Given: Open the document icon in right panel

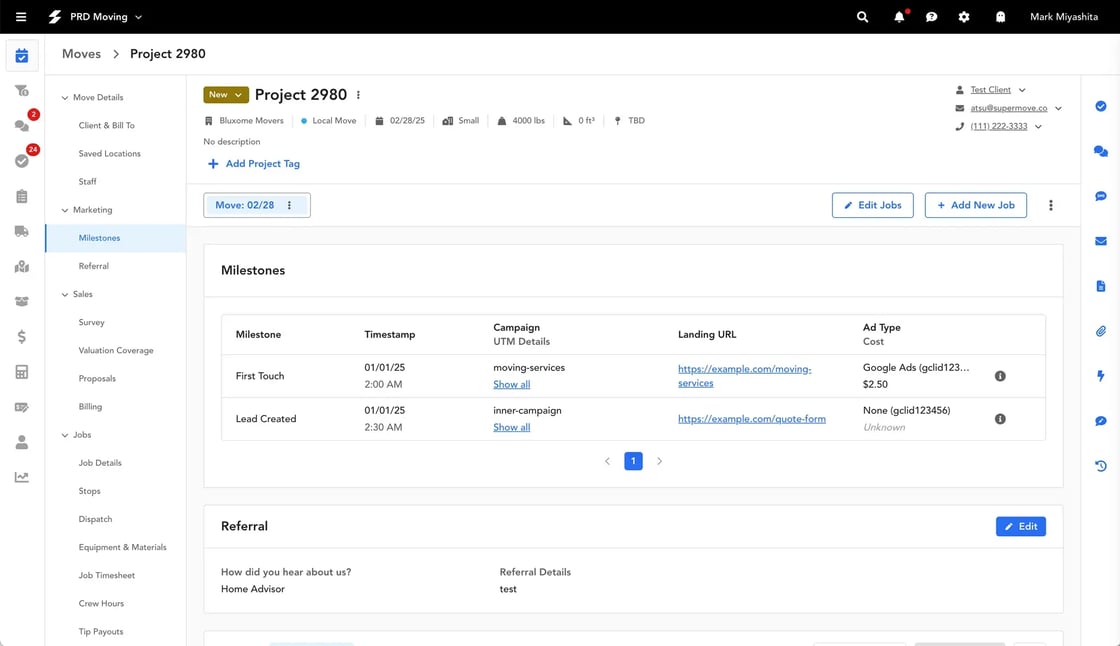Looking at the screenshot, I should 1101,286.
